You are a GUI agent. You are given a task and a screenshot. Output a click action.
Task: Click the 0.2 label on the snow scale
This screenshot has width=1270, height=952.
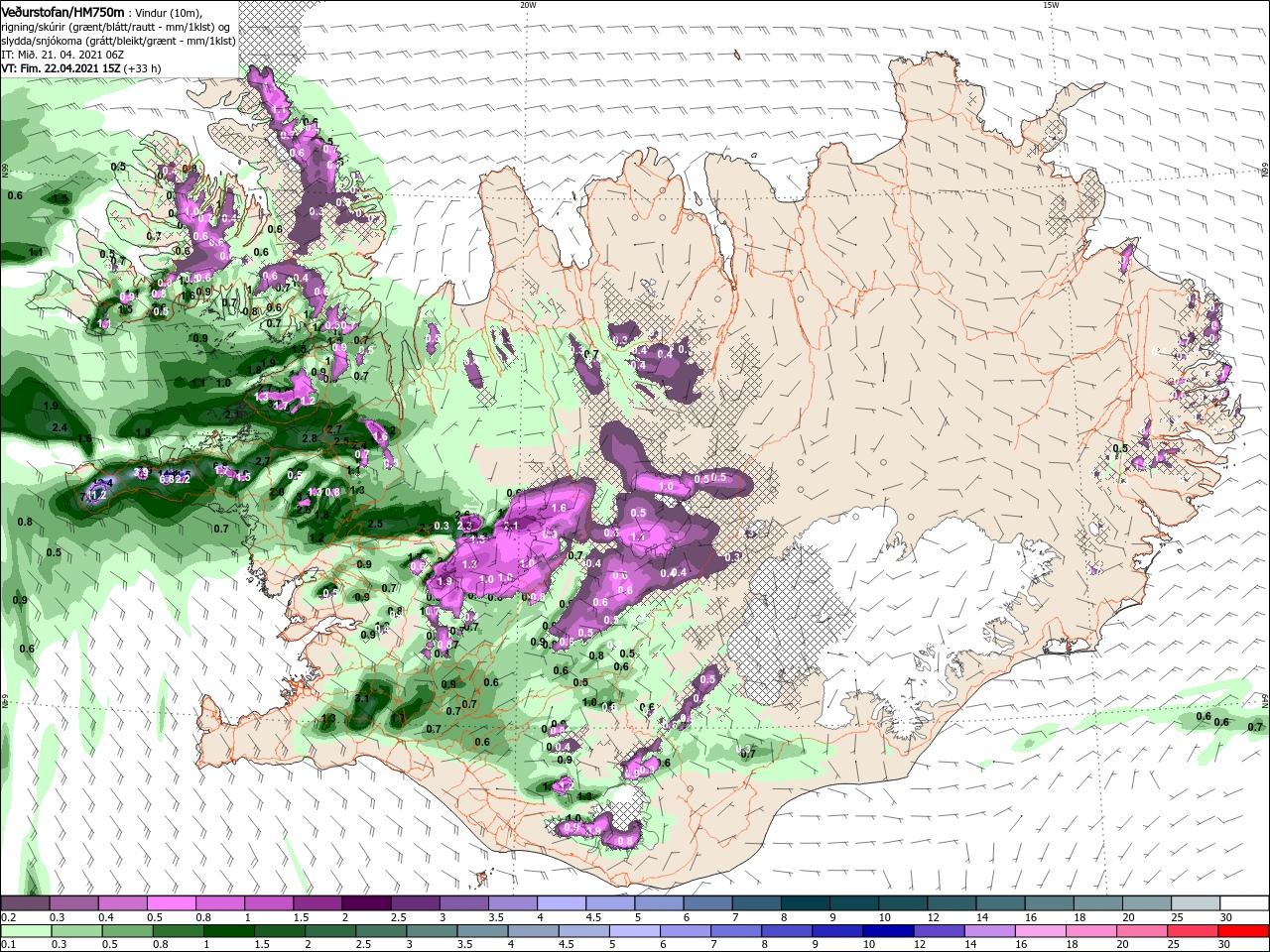(x=8, y=917)
